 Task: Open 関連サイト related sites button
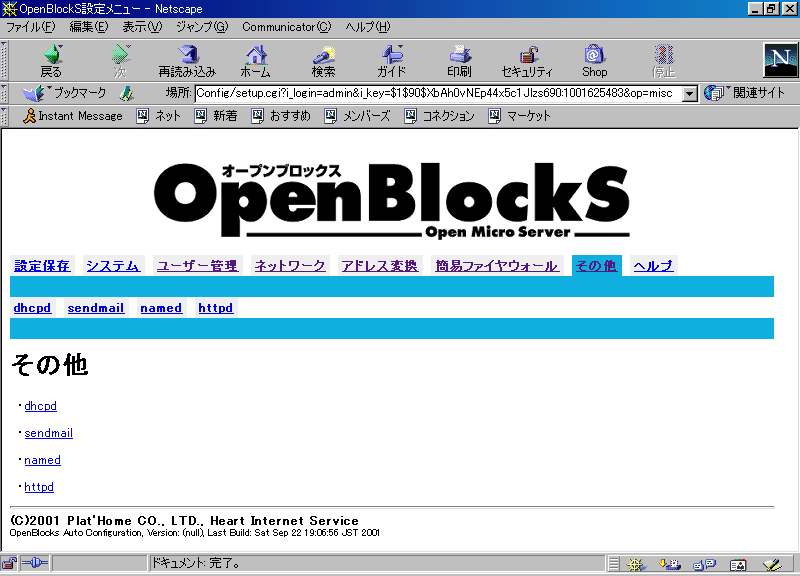point(744,93)
